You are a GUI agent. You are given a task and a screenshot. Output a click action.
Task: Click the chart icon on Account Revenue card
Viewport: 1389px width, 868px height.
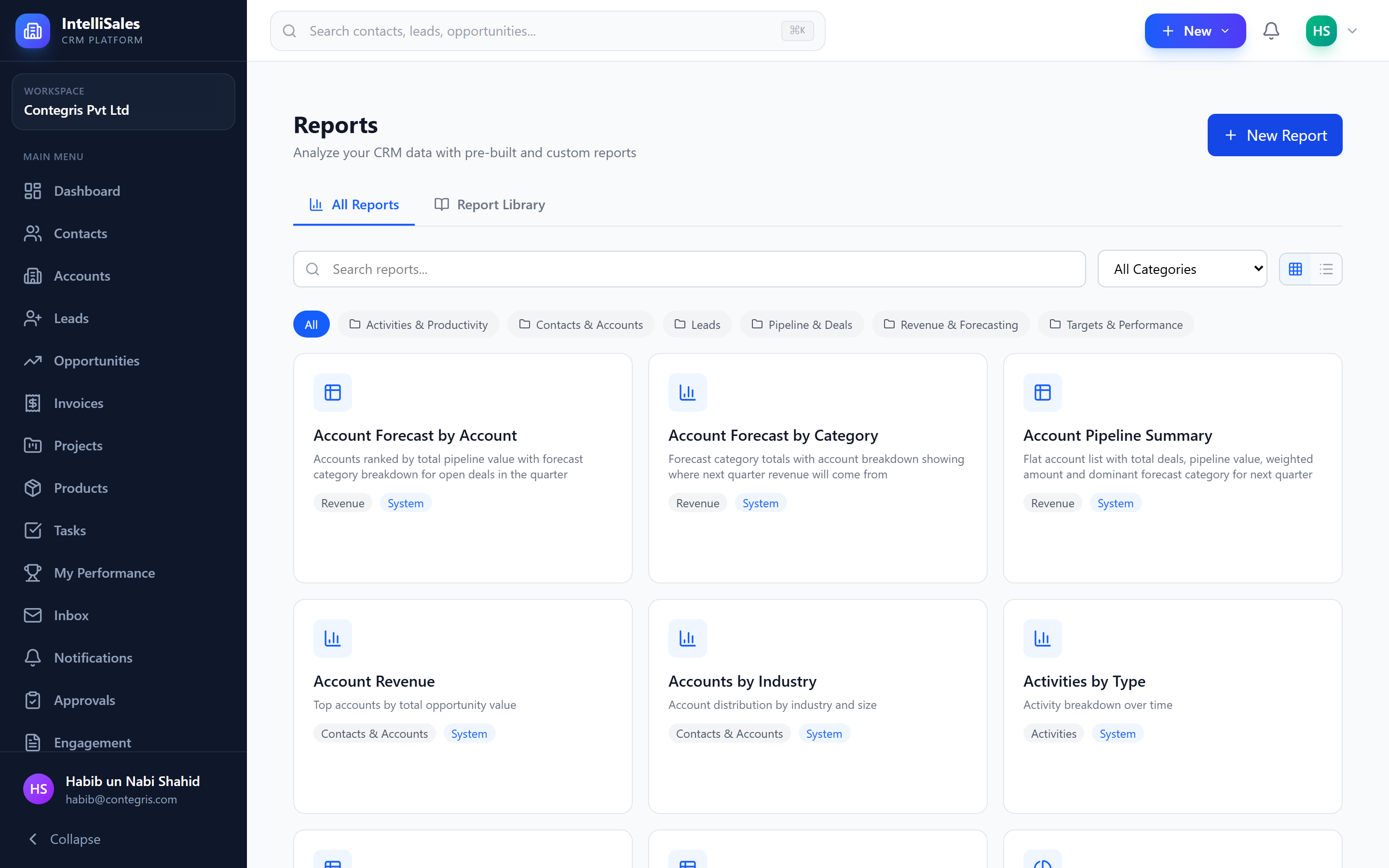(332, 638)
